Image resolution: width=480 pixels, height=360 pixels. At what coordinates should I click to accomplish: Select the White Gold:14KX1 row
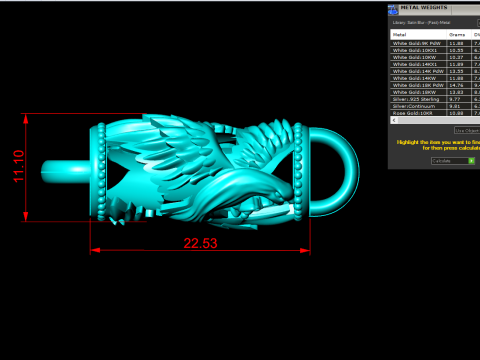coord(435,64)
